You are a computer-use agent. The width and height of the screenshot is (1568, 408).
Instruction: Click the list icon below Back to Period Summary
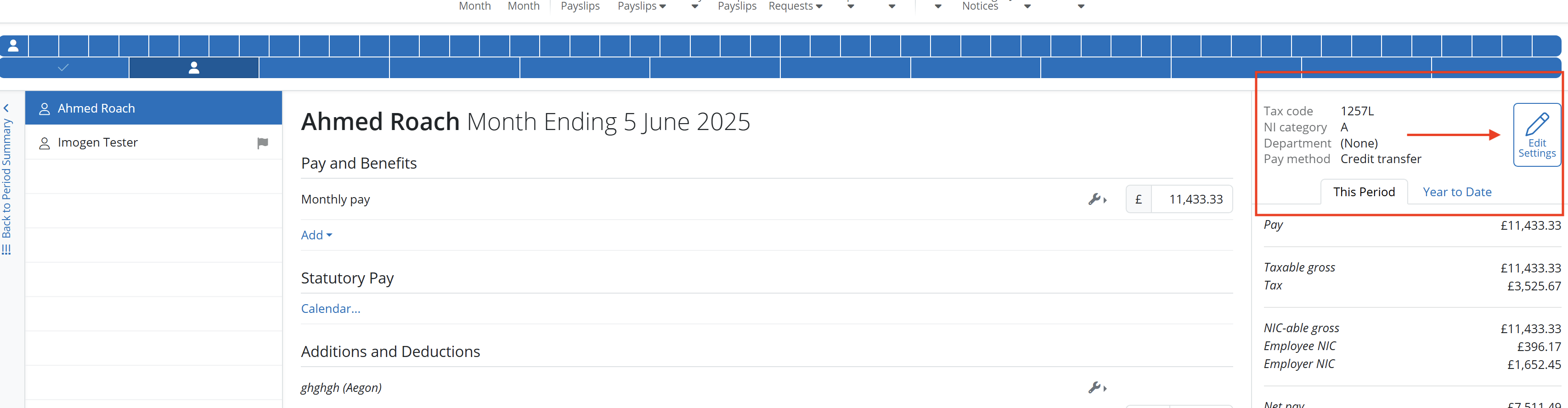tap(7, 249)
